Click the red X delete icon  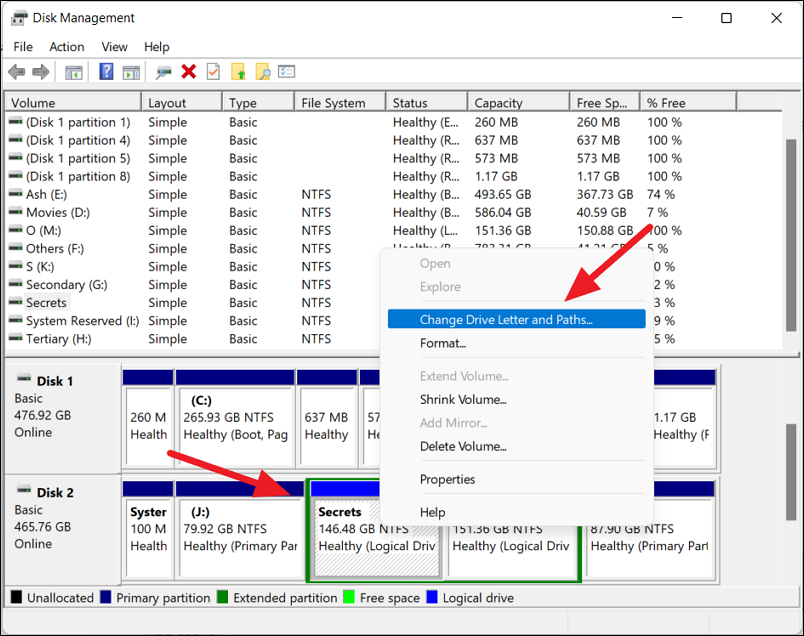189,71
